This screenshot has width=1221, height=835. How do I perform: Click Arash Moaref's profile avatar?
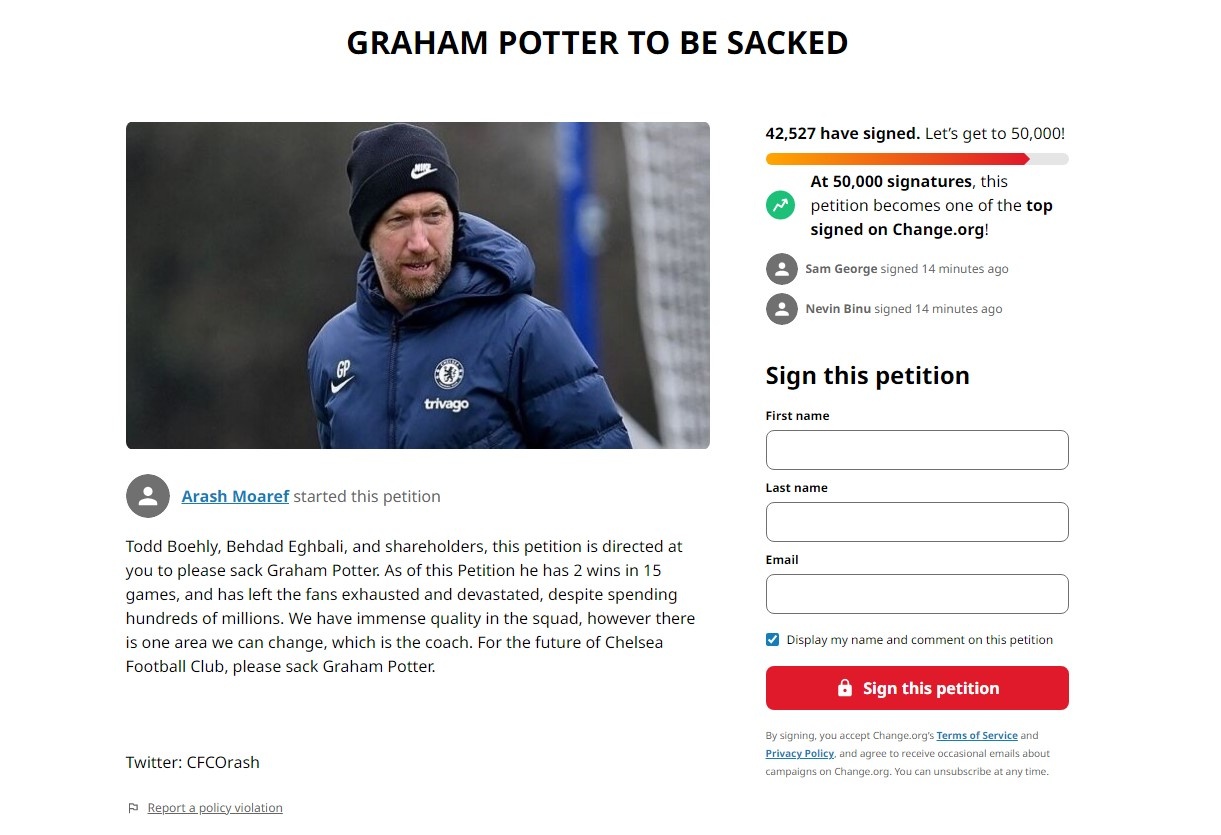pos(148,496)
